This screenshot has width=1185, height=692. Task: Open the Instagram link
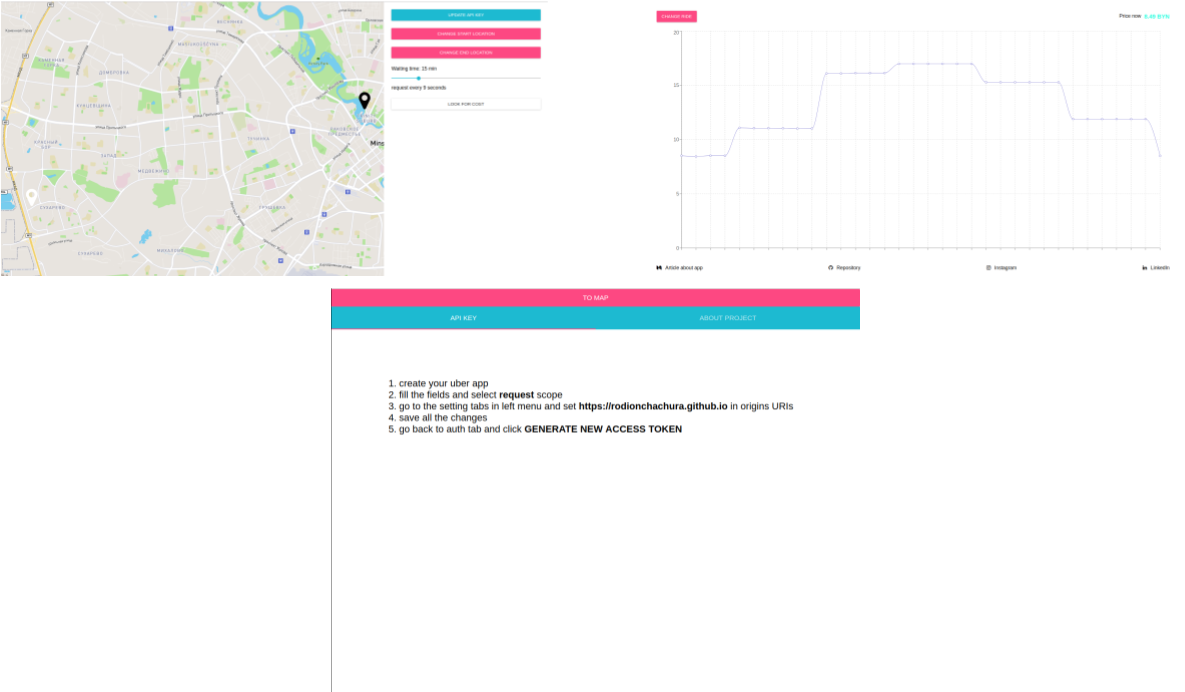(x=1005, y=267)
